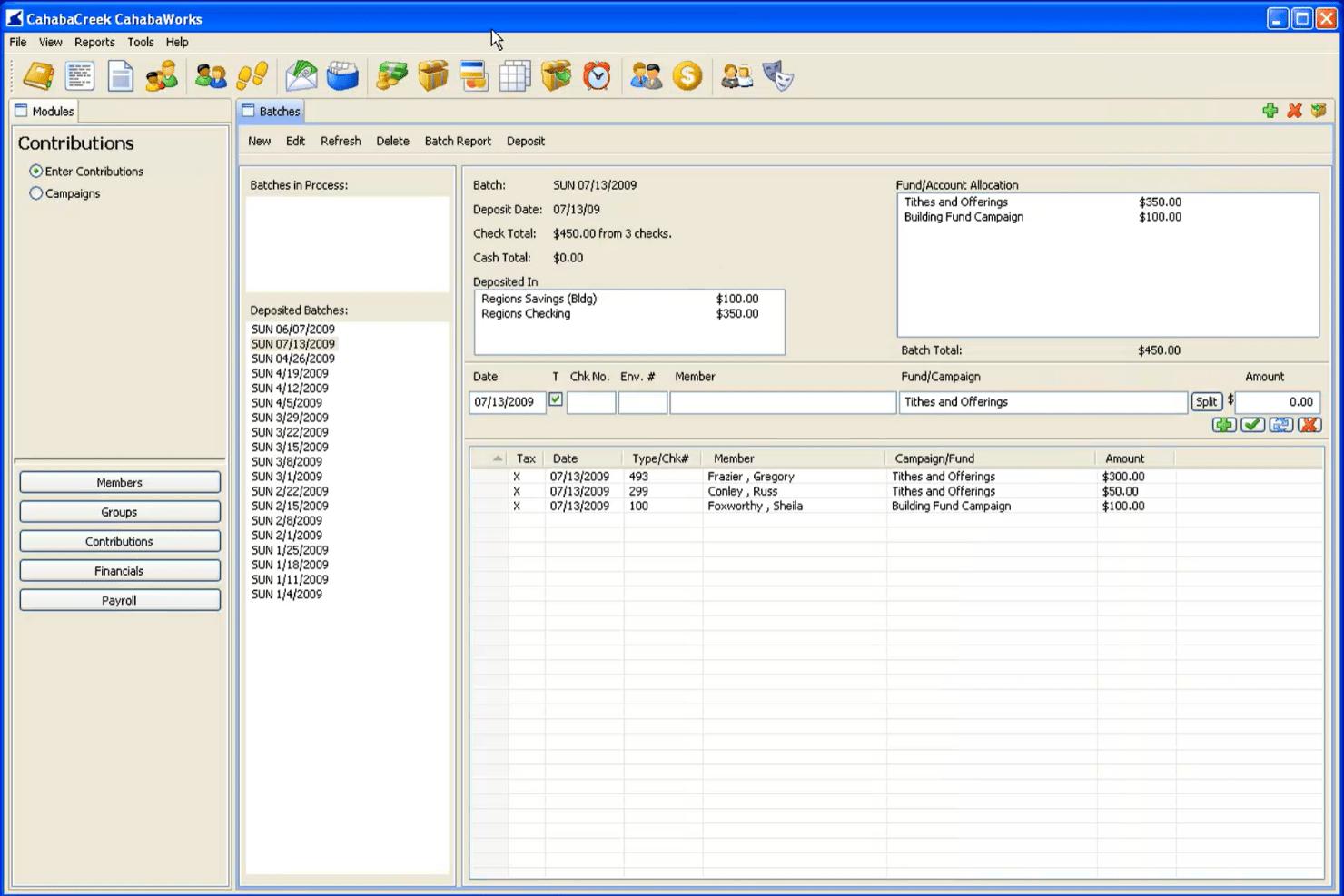Click Deposit in the batch toolbar
Viewport: 1344px width, 896px height.
coord(526,141)
